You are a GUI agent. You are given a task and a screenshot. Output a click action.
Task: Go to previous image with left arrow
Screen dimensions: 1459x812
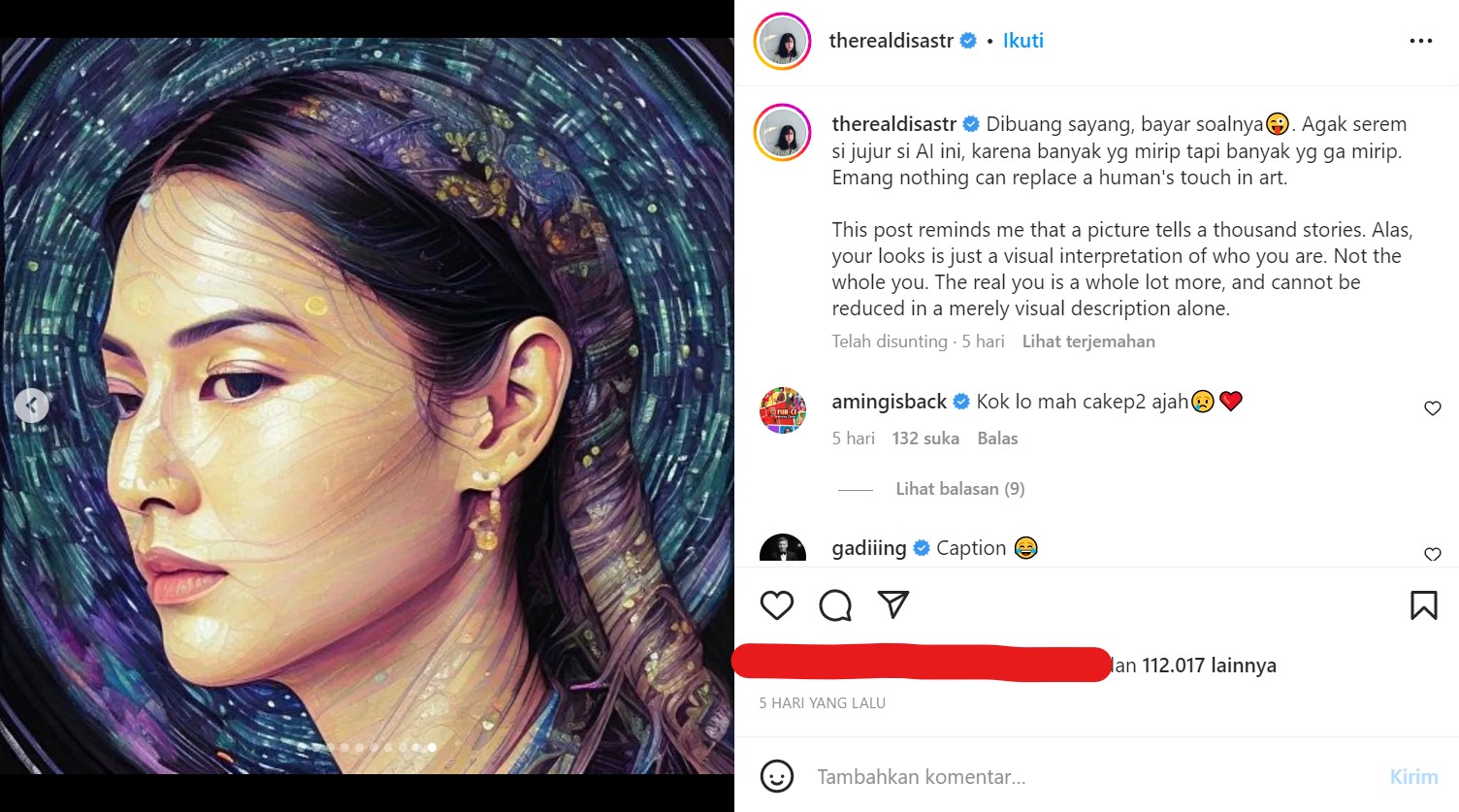(x=31, y=406)
